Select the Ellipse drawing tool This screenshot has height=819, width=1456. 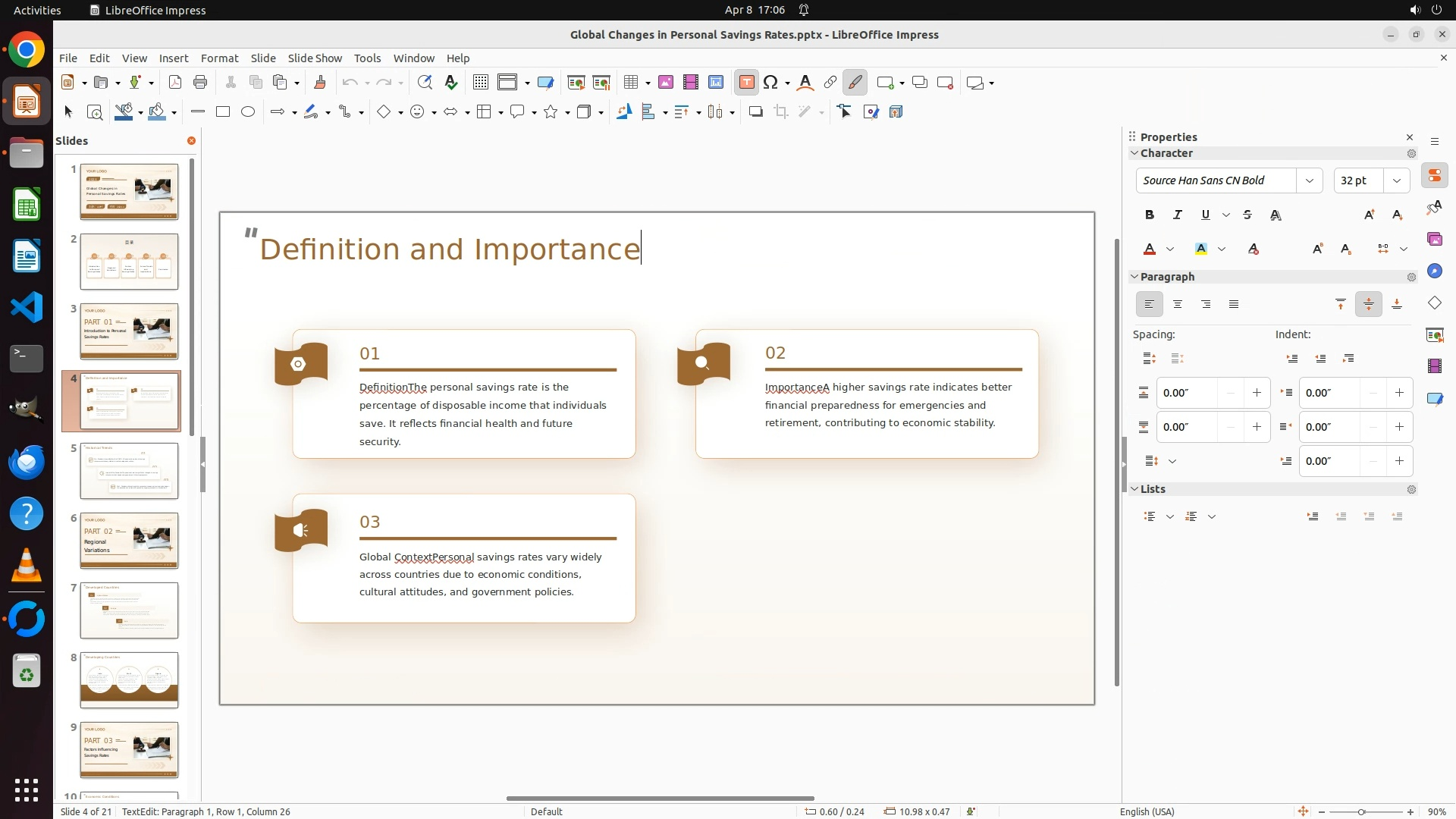[248, 112]
